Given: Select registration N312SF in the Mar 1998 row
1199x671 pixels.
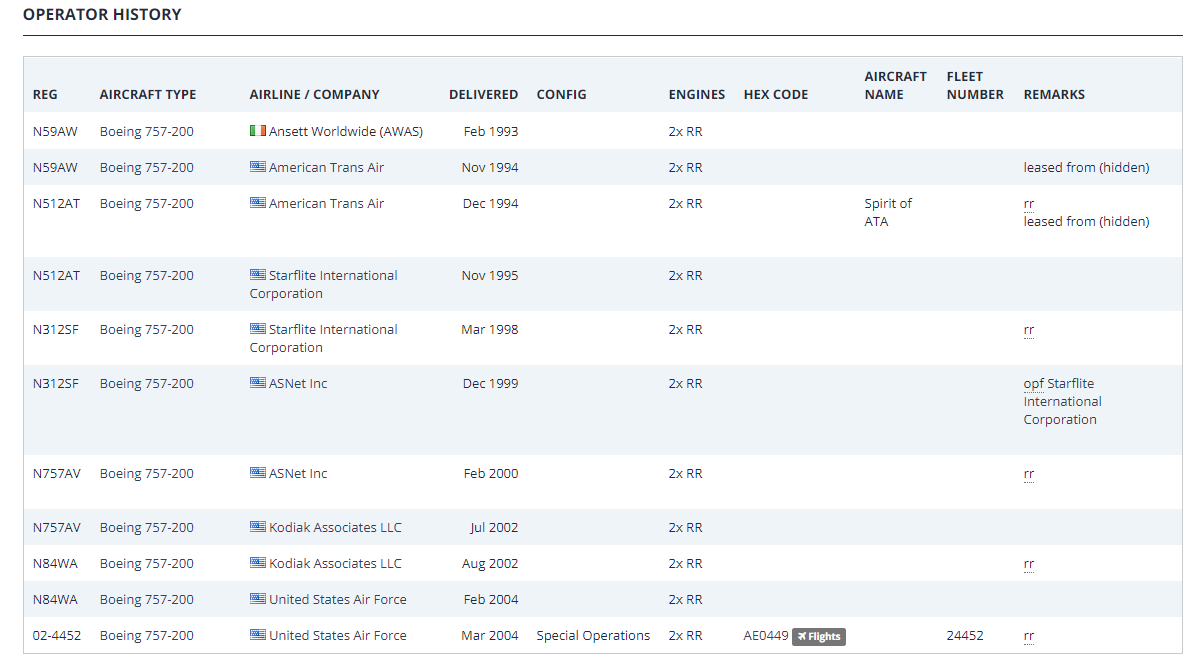Looking at the screenshot, I should [x=56, y=329].
